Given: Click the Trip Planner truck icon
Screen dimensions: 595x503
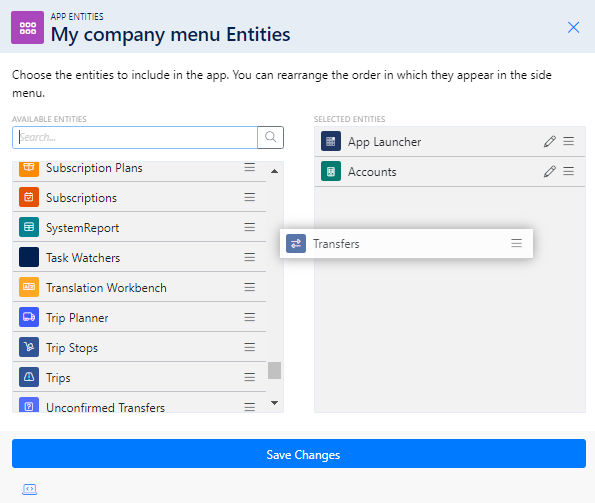Looking at the screenshot, I should 29,317.
